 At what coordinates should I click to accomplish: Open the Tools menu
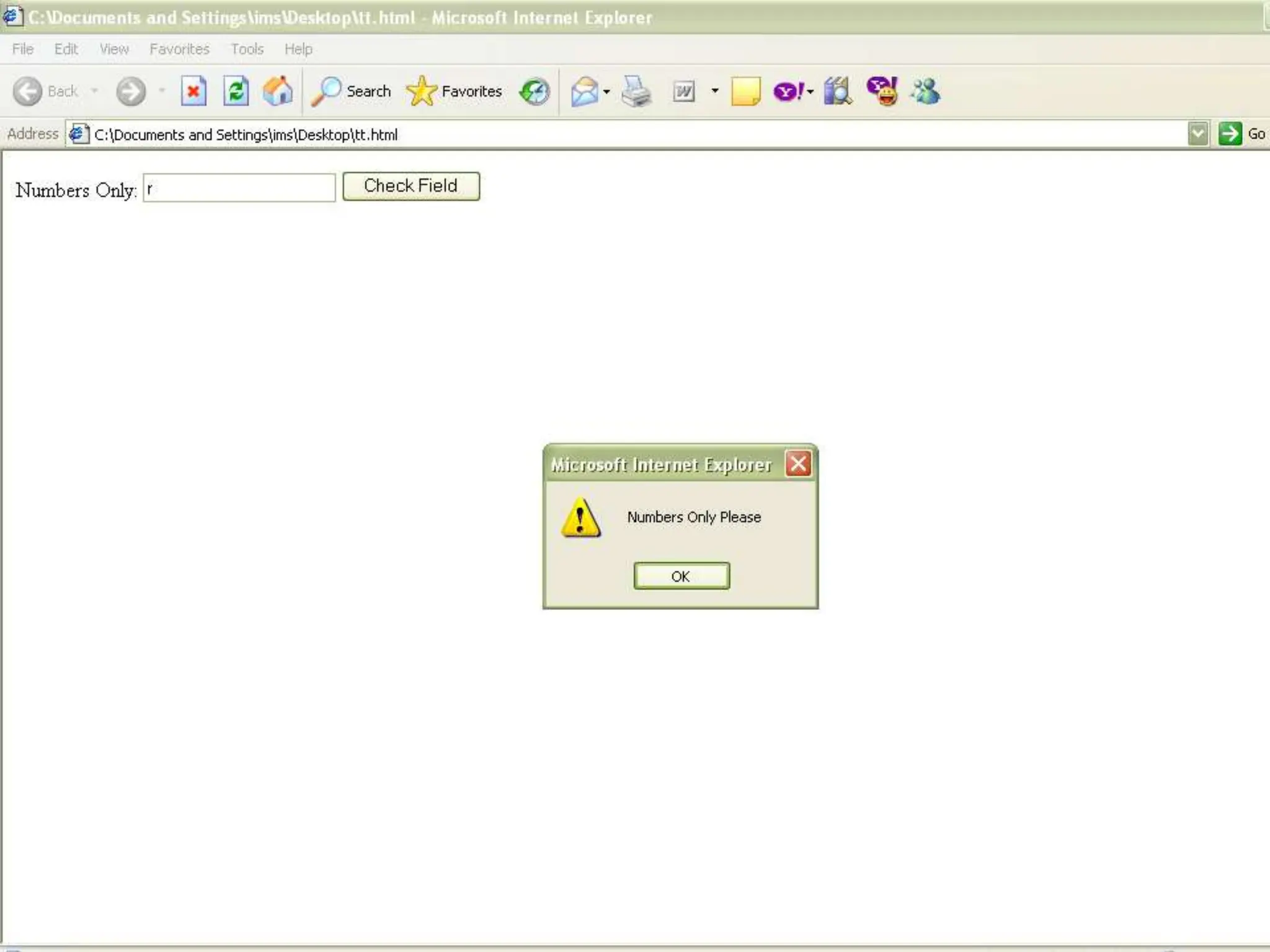pyautogui.click(x=247, y=49)
